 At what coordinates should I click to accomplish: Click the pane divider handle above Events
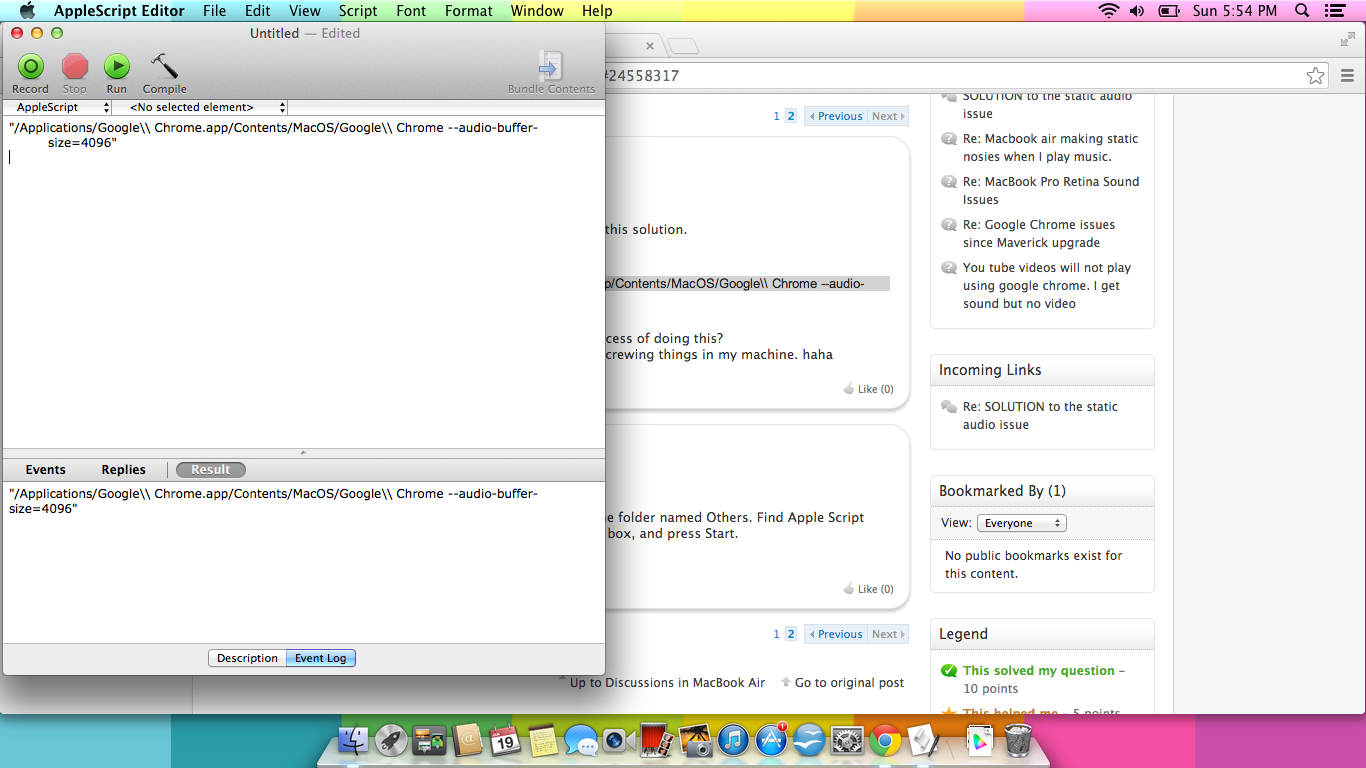click(304, 453)
